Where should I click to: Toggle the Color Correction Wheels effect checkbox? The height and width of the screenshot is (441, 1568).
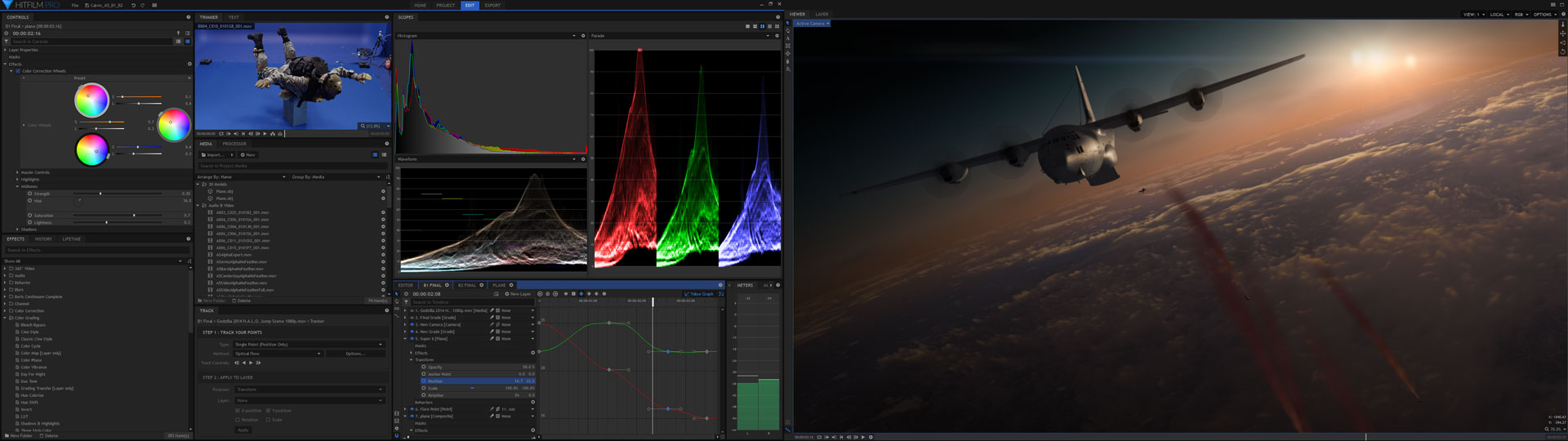pos(18,71)
